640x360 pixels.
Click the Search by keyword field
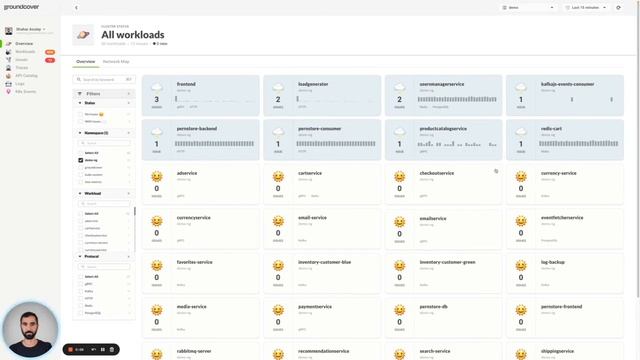point(104,80)
